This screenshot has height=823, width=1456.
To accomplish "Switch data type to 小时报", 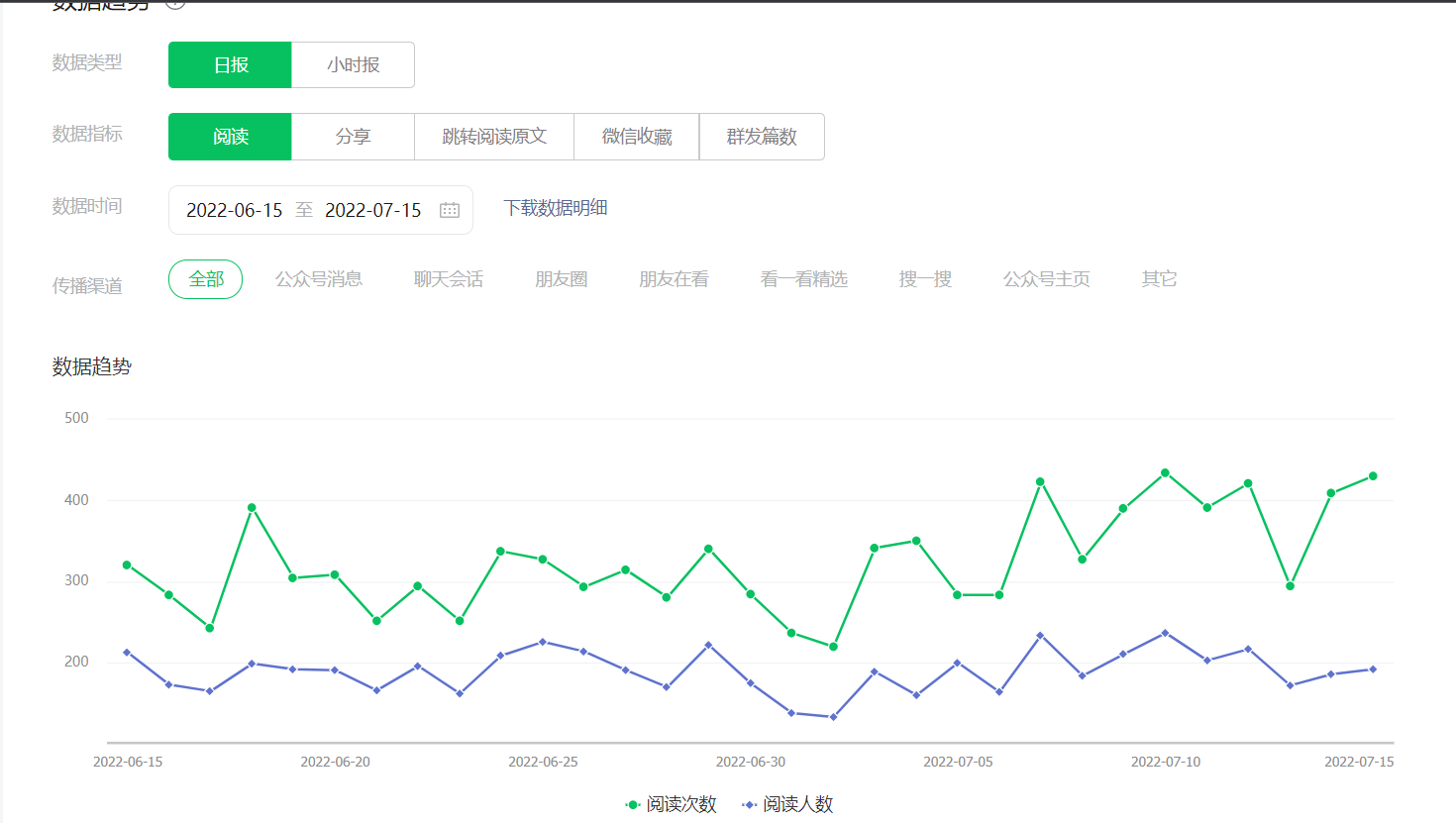I will pos(353,64).
